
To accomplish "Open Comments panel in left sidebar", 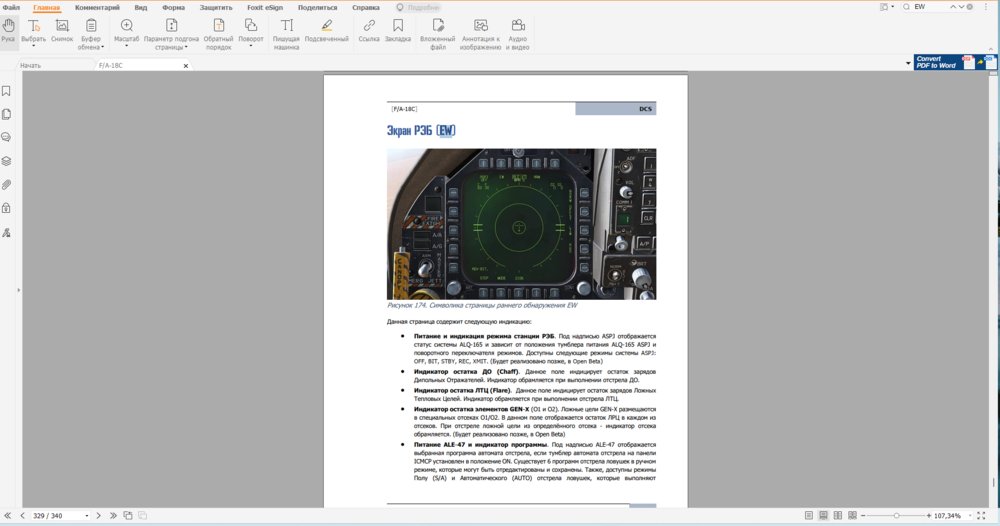I will click(6, 138).
